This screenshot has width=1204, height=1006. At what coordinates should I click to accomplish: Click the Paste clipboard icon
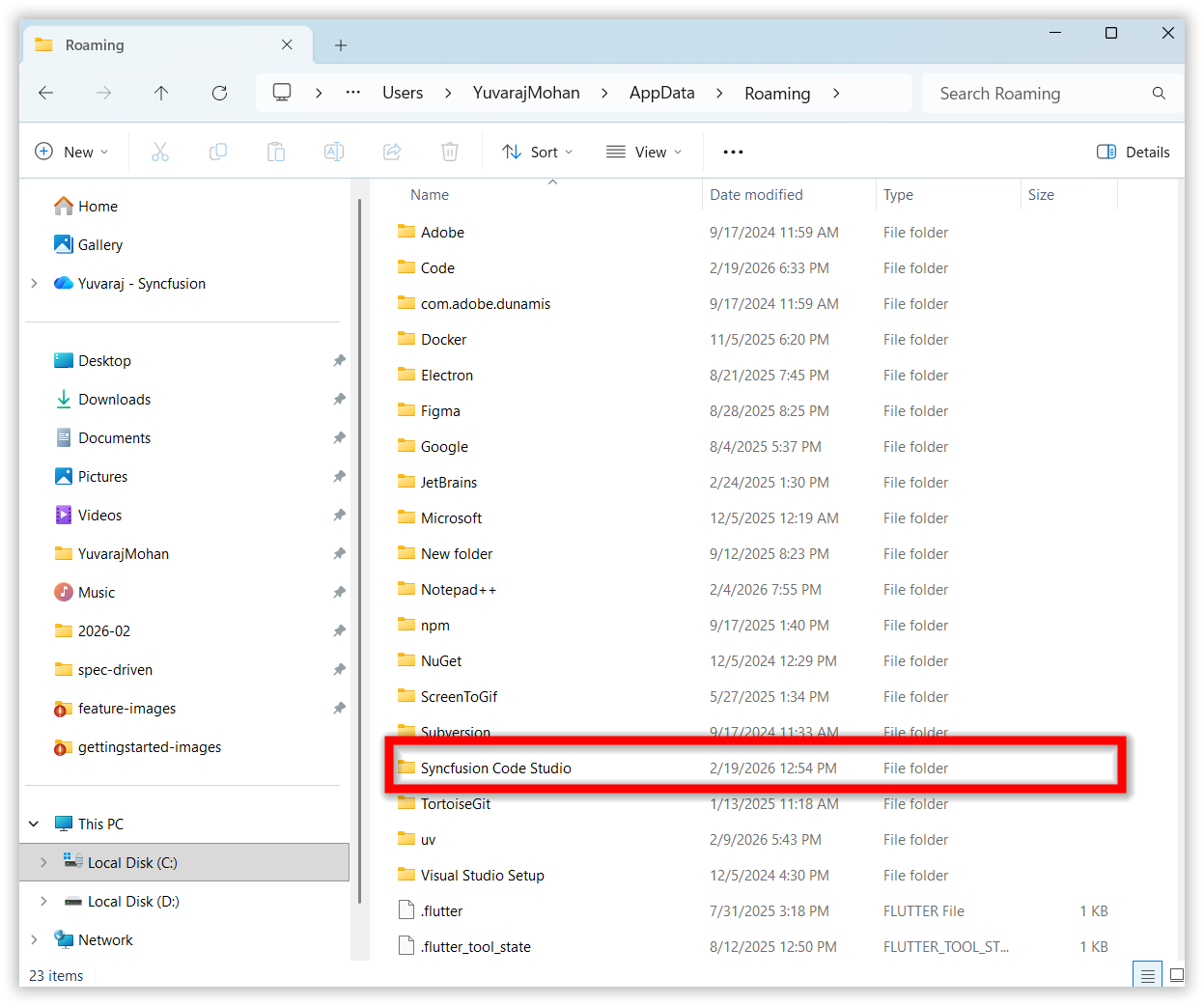(x=276, y=152)
